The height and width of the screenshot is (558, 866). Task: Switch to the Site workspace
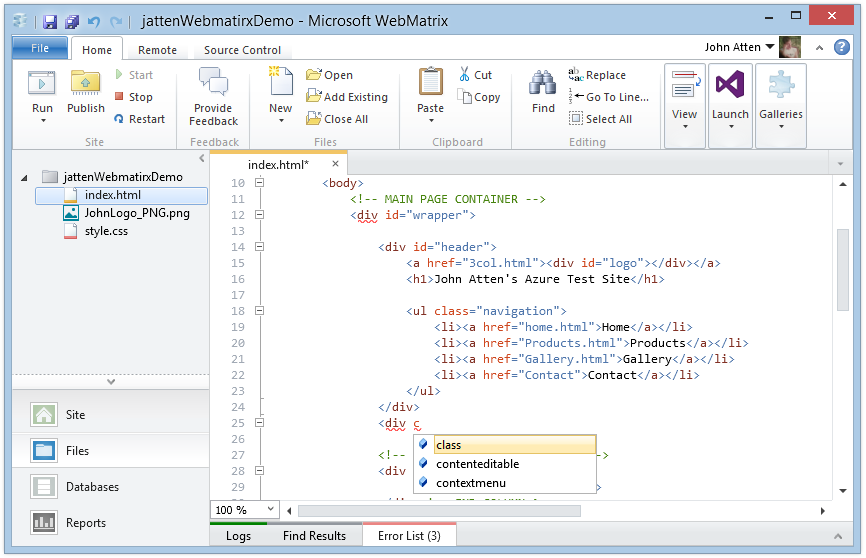point(110,414)
